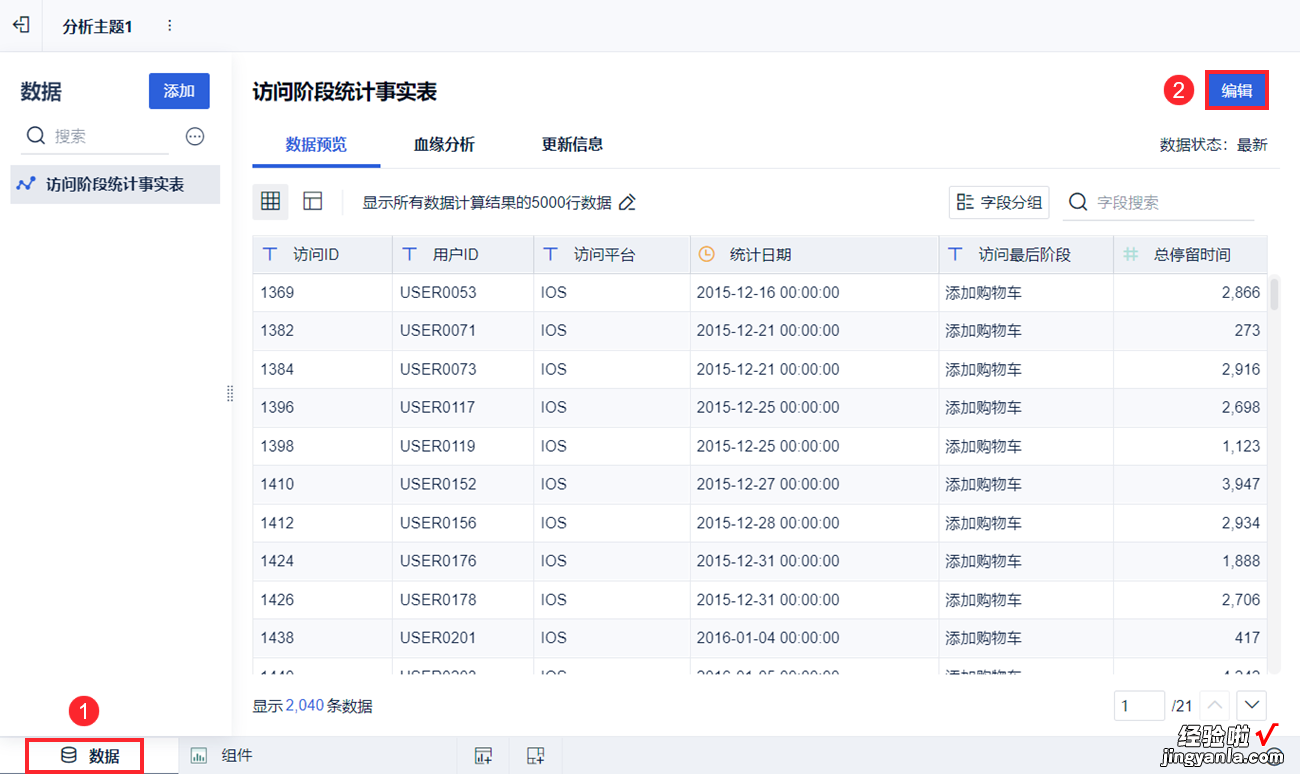Click the sidebar collapse drag handle
Image resolution: width=1300 pixels, height=774 pixels.
pyautogui.click(x=230, y=394)
